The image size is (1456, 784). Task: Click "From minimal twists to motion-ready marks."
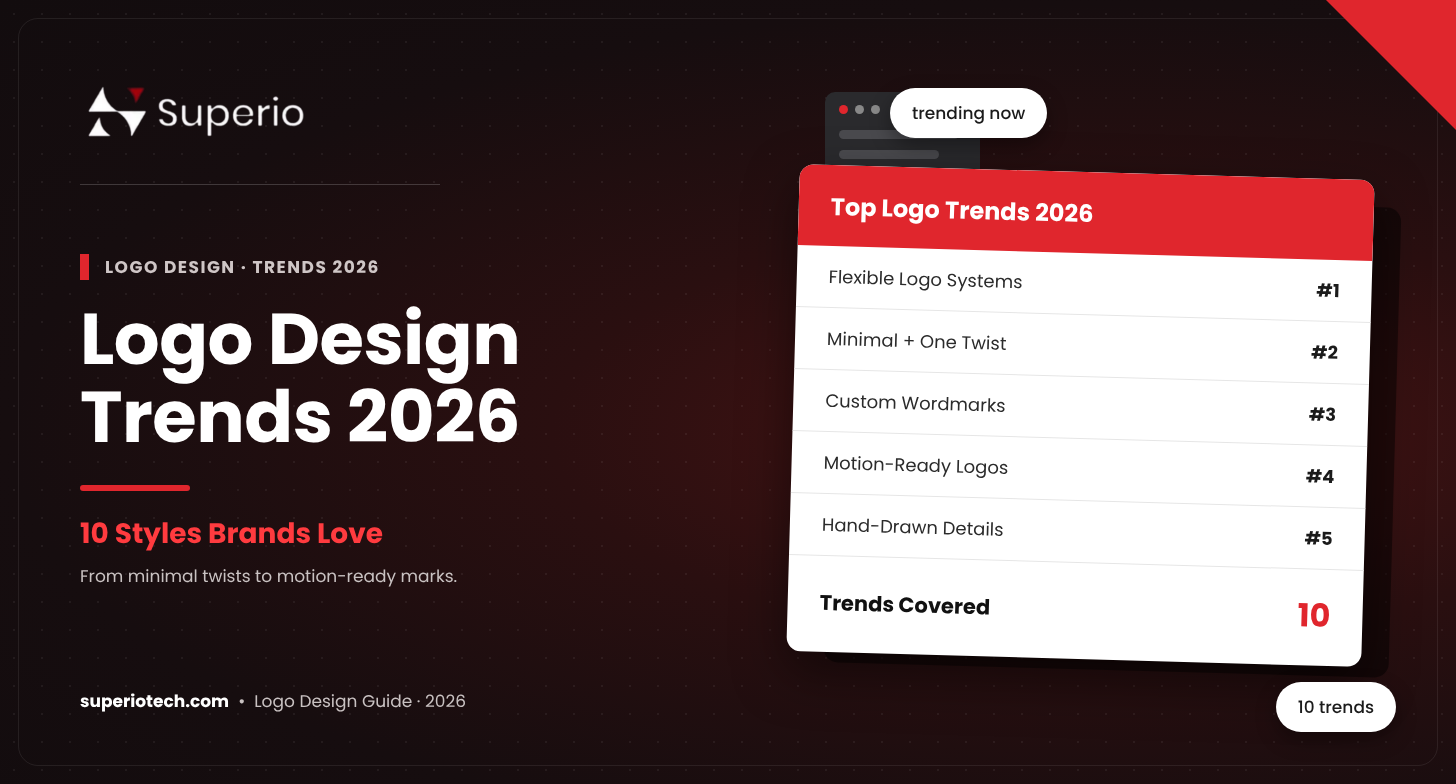tap(268, 577)
